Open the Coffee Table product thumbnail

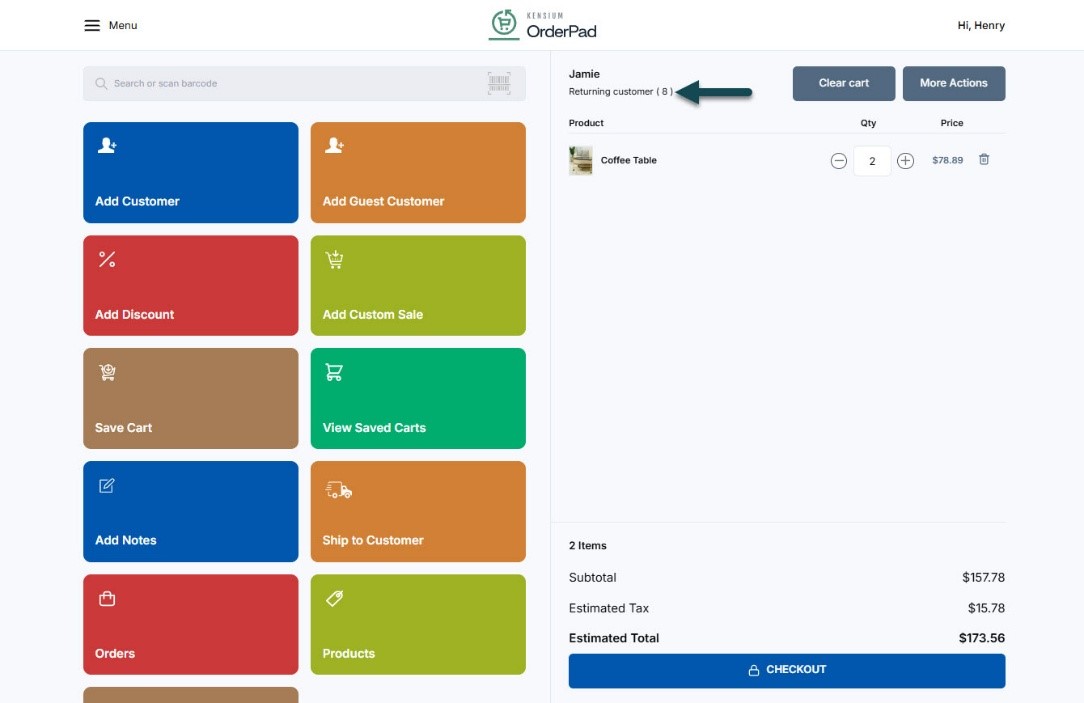point(581,160)
